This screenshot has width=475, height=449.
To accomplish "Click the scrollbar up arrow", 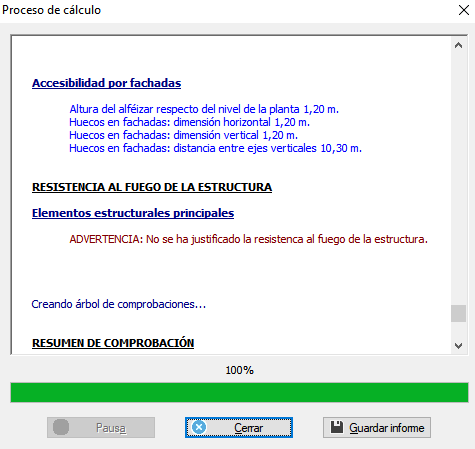I will pos(458,45).
